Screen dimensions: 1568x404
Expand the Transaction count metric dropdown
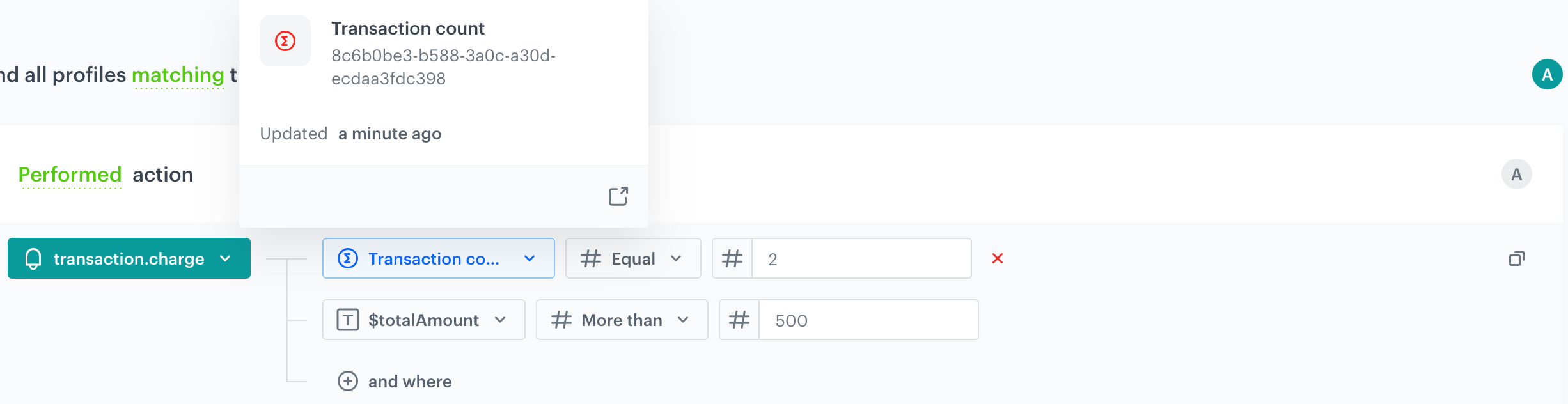point(529,258)
